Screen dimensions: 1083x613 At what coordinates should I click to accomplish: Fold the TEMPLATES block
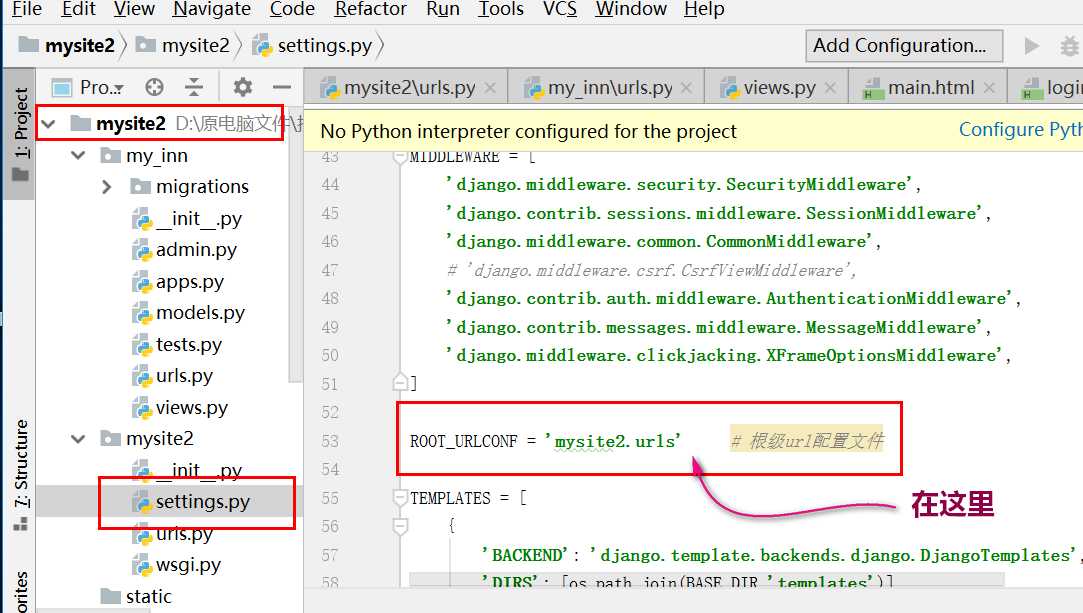tap(400, 498)
